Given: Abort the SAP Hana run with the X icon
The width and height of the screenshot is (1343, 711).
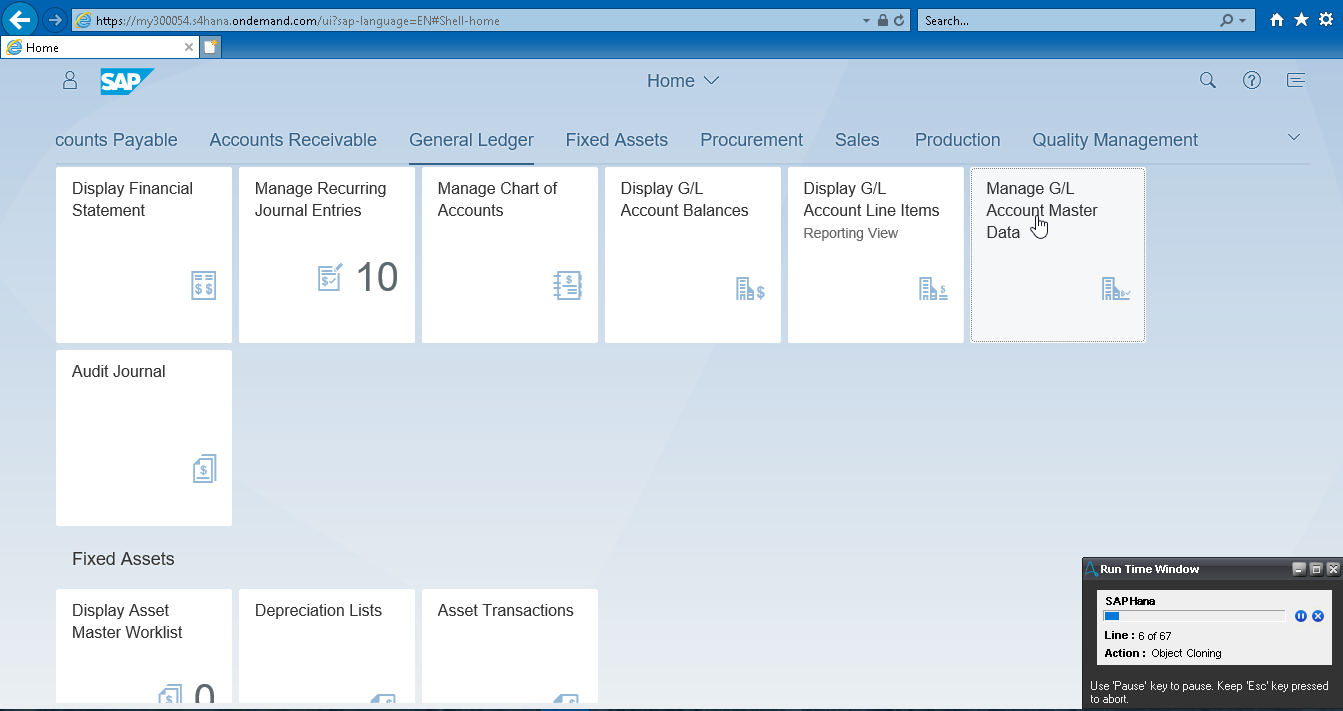Looking at the screenshot, I should (1318, 616).
